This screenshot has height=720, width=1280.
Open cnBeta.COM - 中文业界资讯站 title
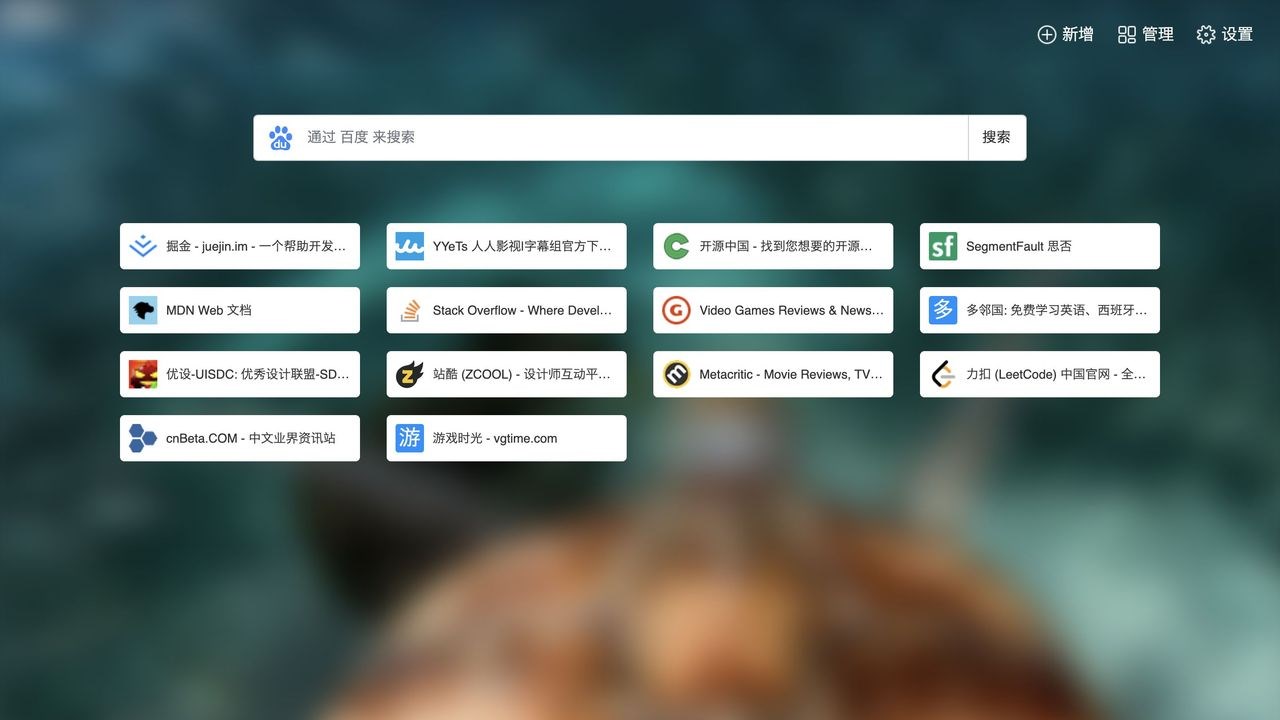point(251,438)
